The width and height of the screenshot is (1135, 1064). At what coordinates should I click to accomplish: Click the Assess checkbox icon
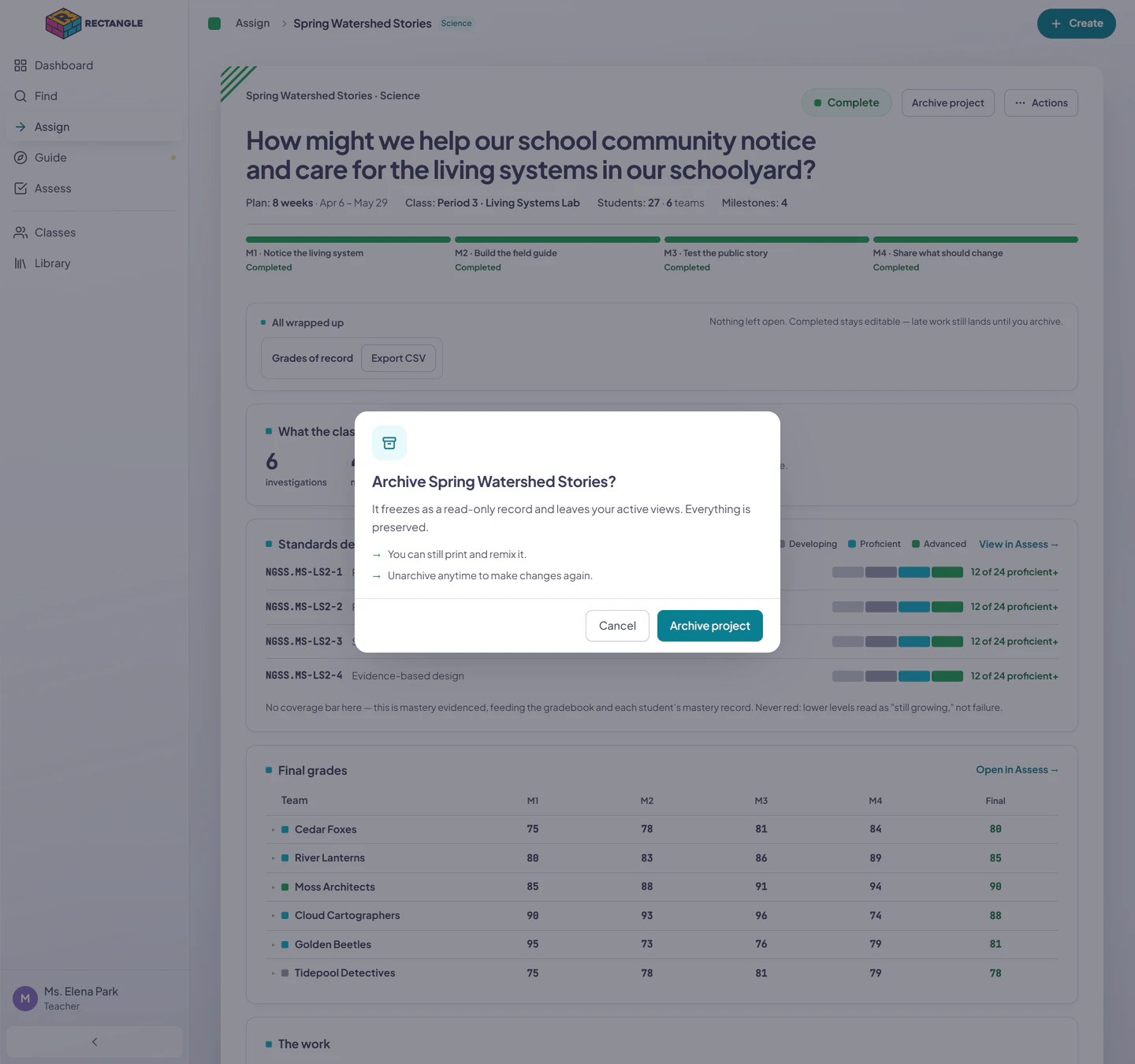coord(20,188)
